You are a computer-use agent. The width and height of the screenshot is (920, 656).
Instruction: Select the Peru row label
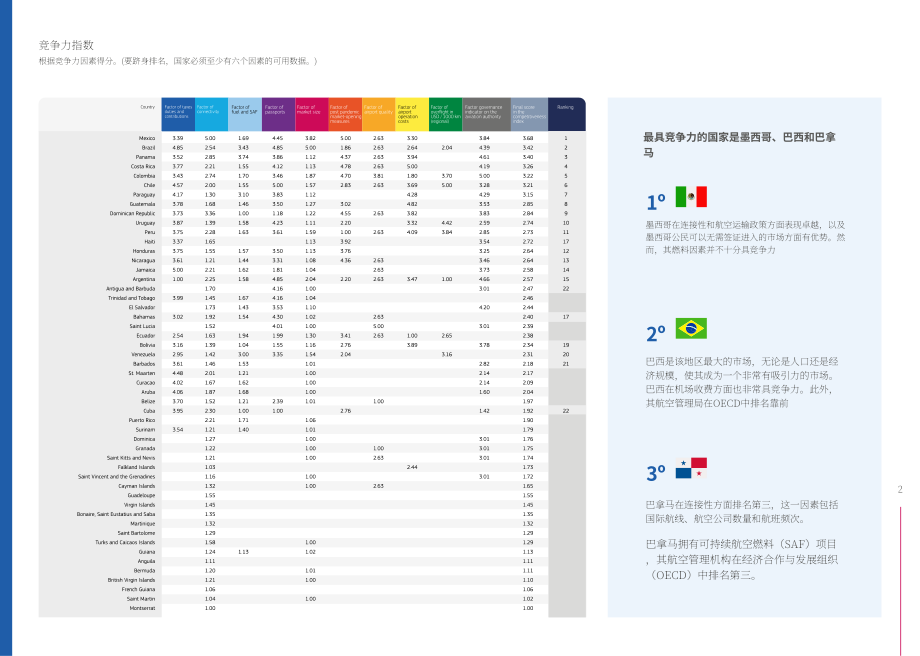150,232
